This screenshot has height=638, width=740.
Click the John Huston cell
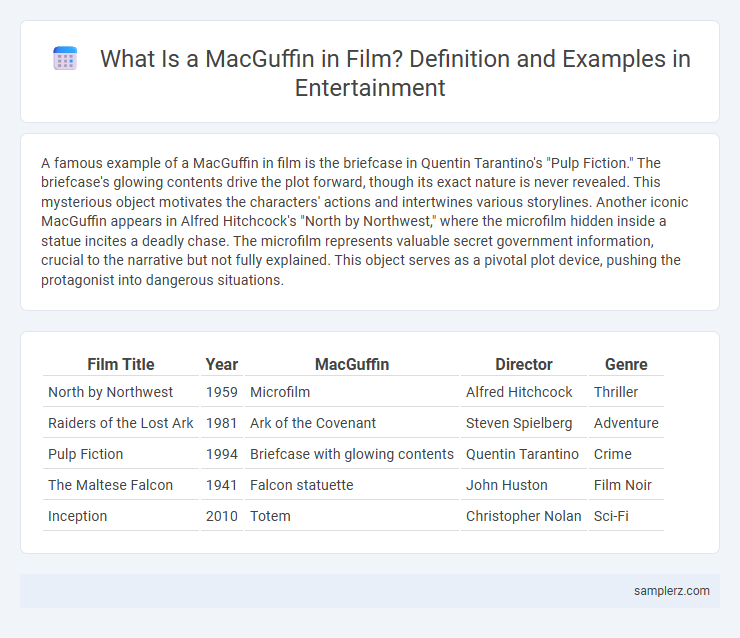(524, 485)
